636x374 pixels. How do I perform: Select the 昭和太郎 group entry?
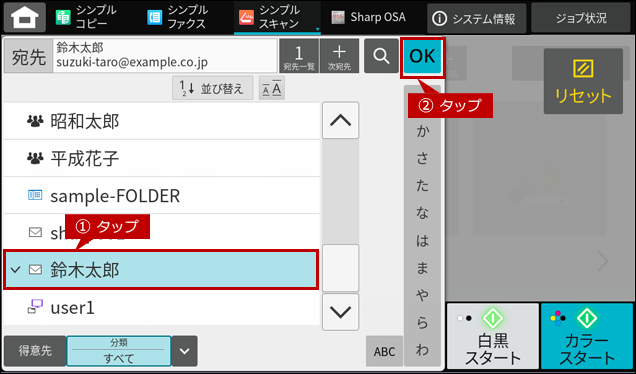click(162, 121)
